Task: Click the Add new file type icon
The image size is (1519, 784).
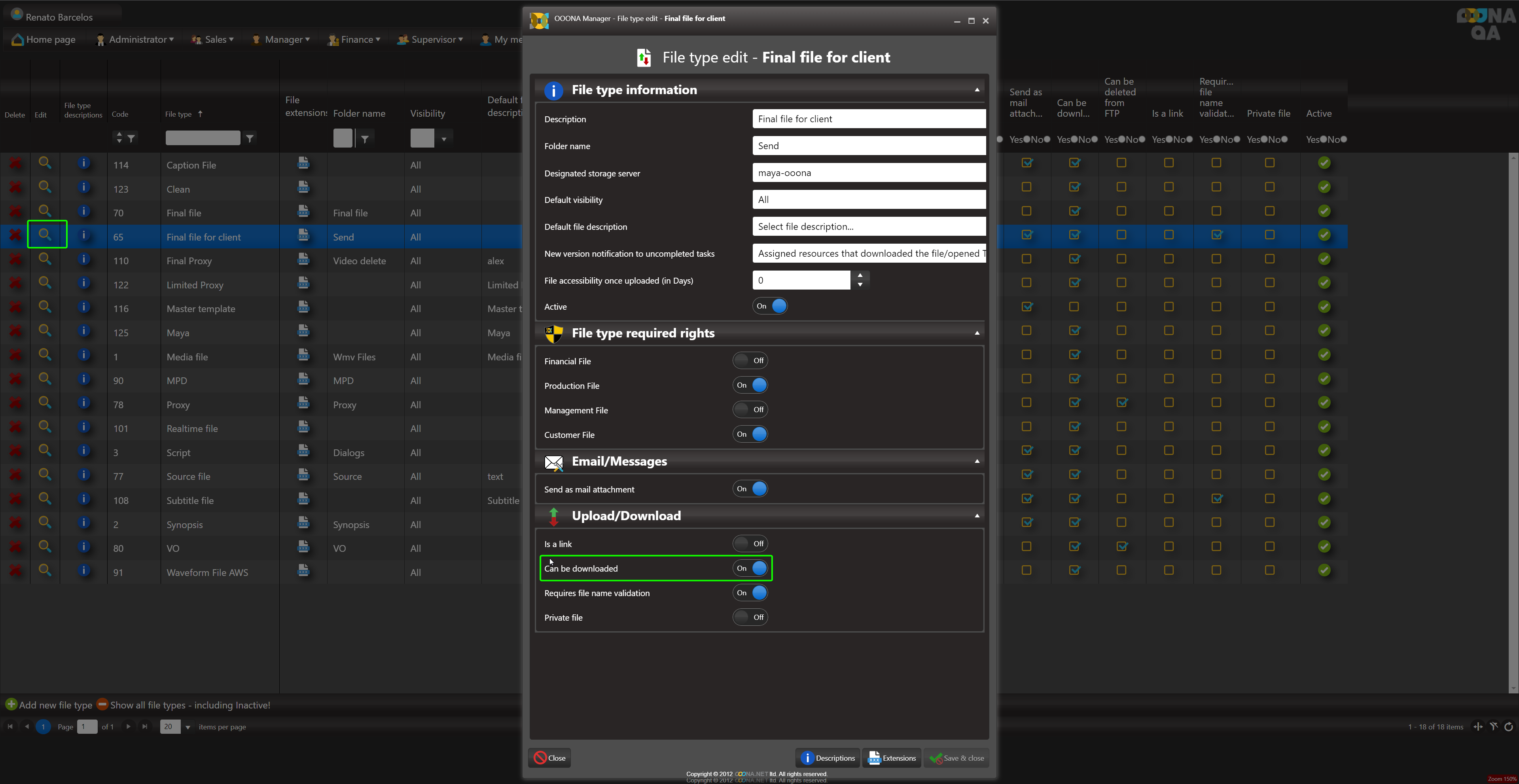Action: 11,704
